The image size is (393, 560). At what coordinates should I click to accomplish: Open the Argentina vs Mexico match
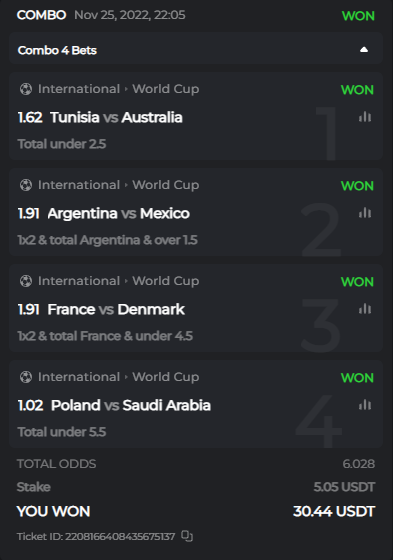(118, 214)
